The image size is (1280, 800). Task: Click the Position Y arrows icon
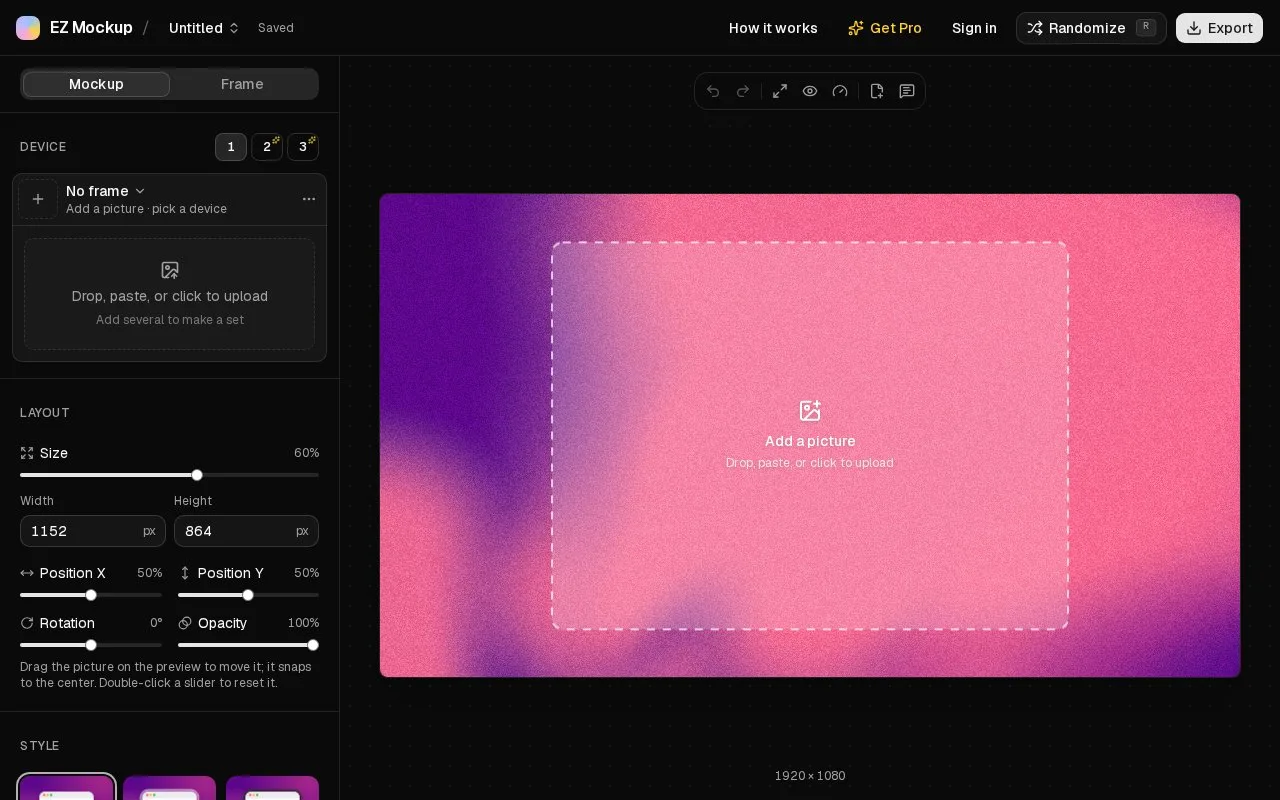tap(185, 573)
